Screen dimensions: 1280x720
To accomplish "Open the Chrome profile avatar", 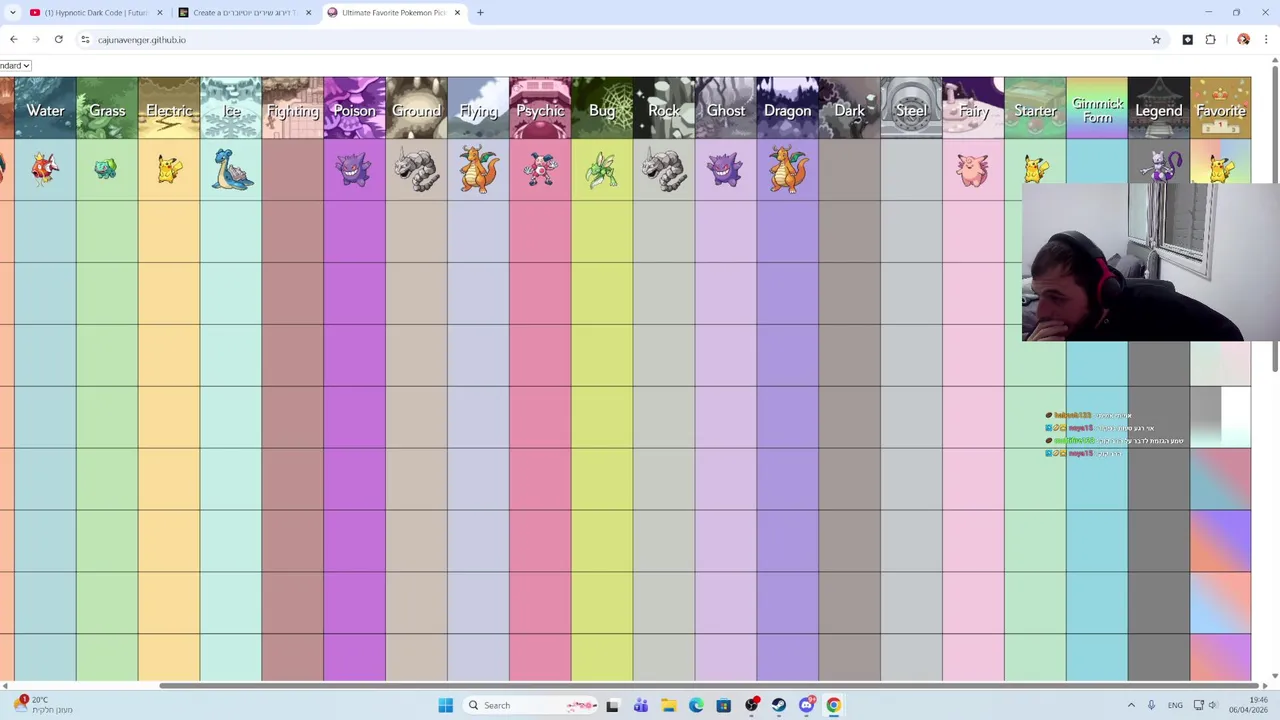I will [1243, 40].
